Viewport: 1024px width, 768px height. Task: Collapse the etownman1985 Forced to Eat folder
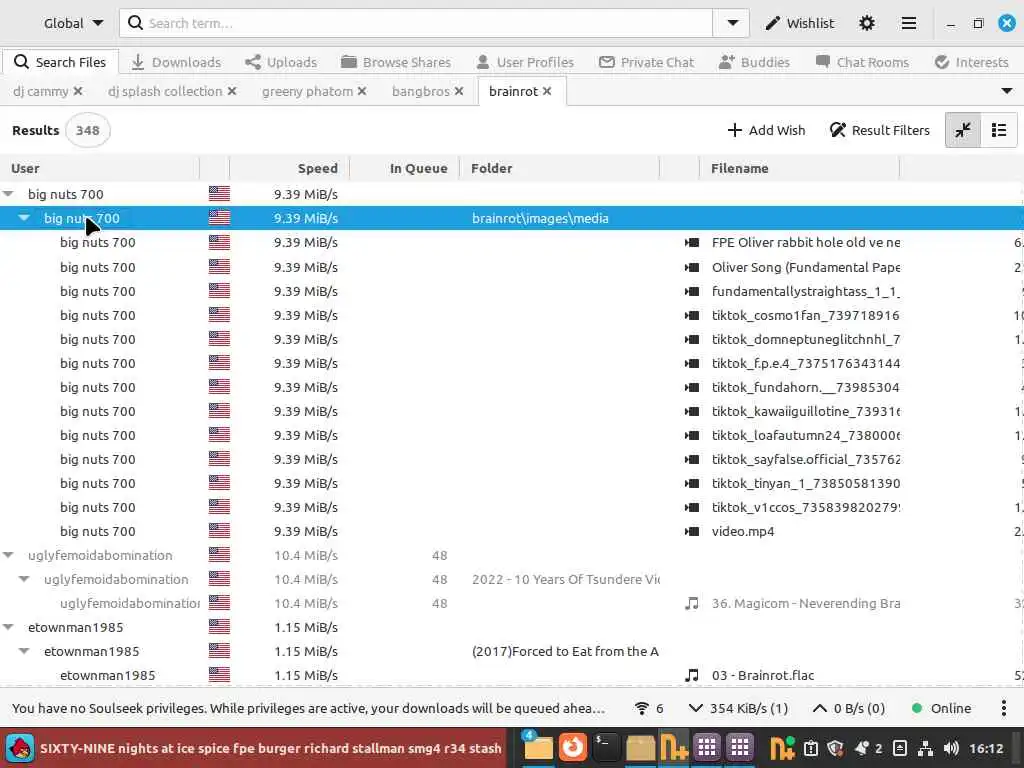[x=24, y=651]
